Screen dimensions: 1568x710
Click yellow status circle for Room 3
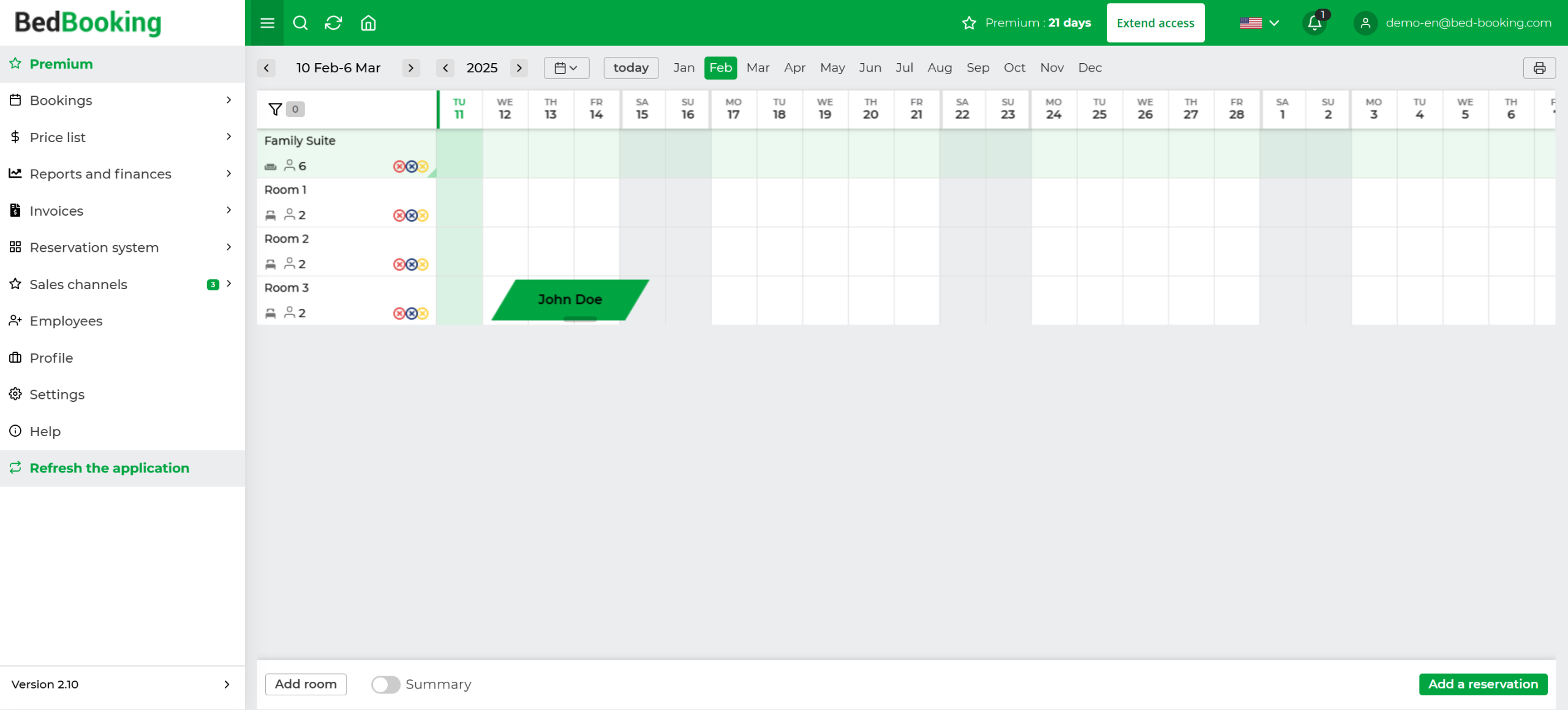tap(423, 313)
